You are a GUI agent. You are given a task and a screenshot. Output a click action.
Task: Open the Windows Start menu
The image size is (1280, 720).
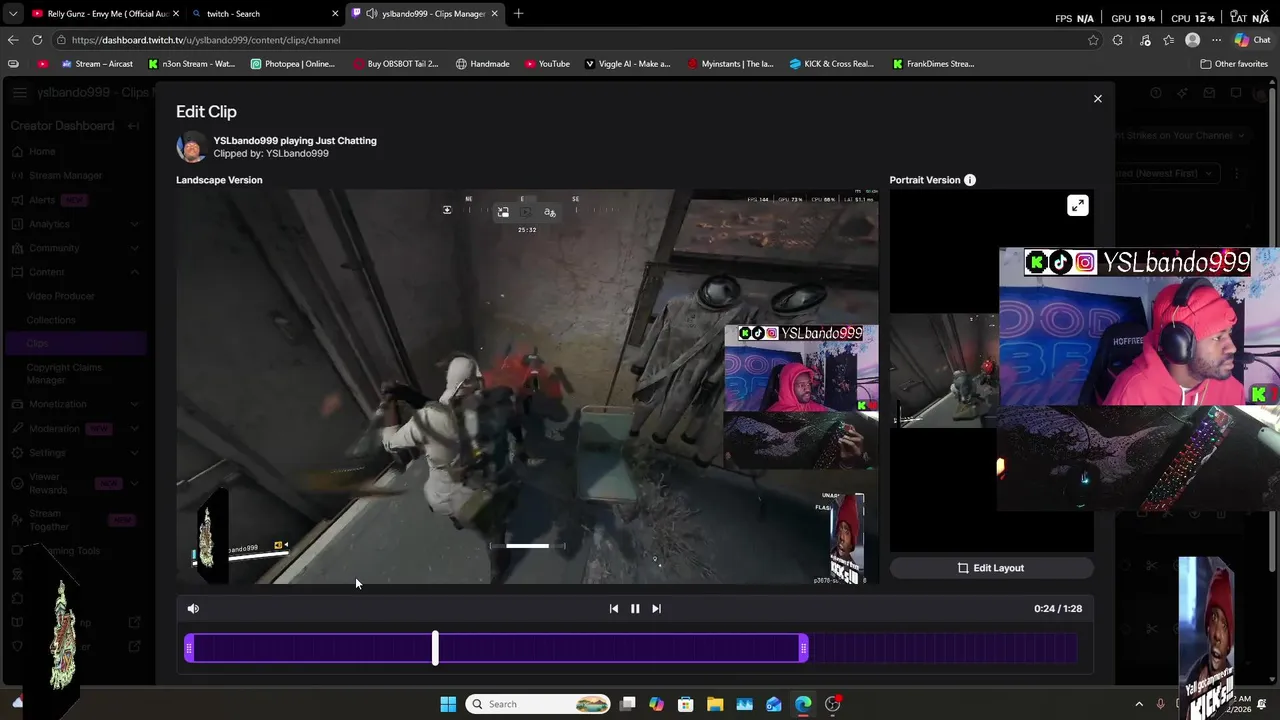click(448, 704)
